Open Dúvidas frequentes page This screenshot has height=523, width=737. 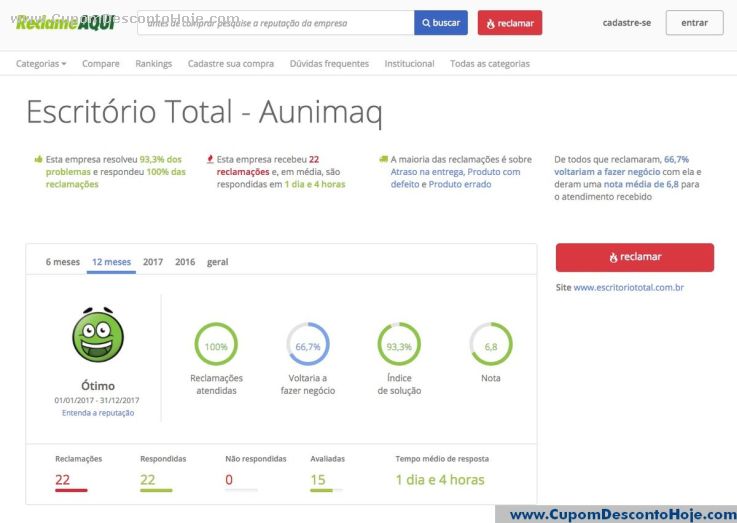[x=329, y=63]
